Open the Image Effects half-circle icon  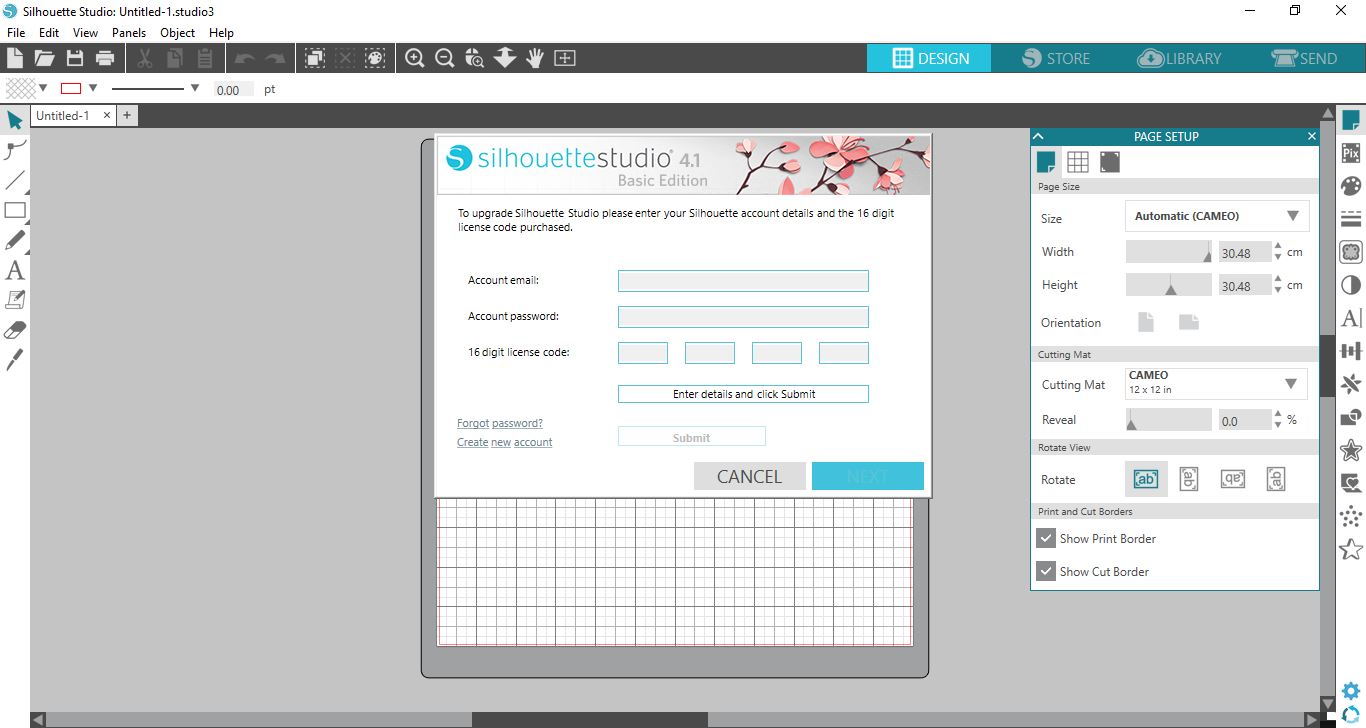pyautogui.click(x=1351, y=285)
